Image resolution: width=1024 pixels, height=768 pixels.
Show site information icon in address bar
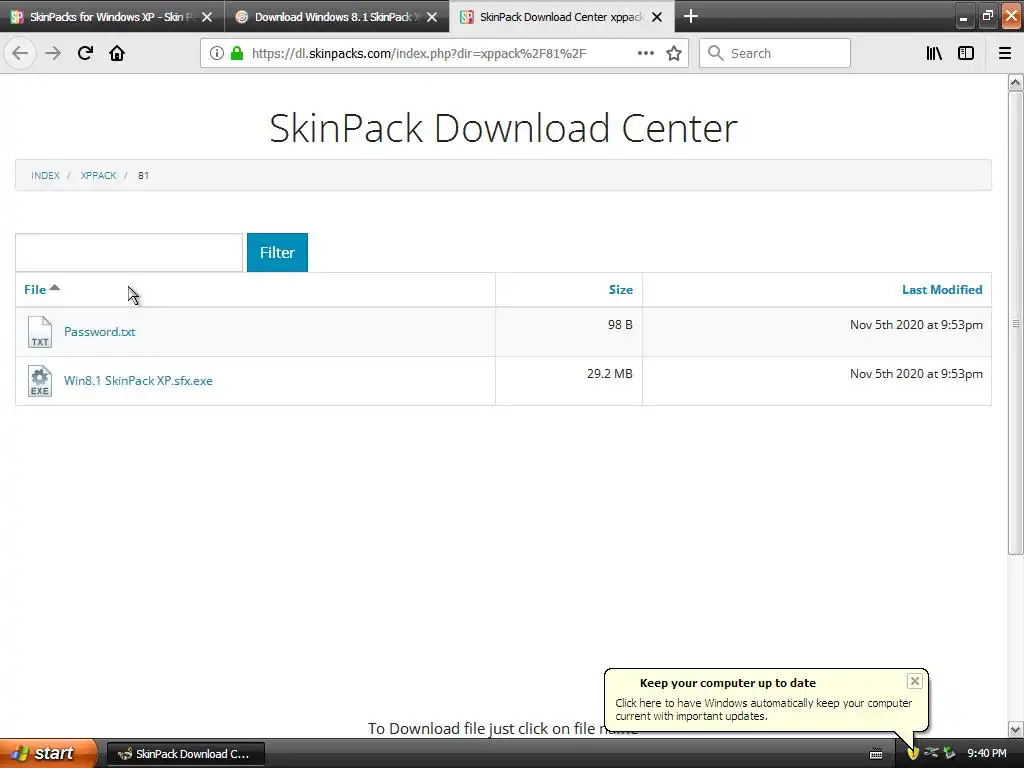coord(217,54)
